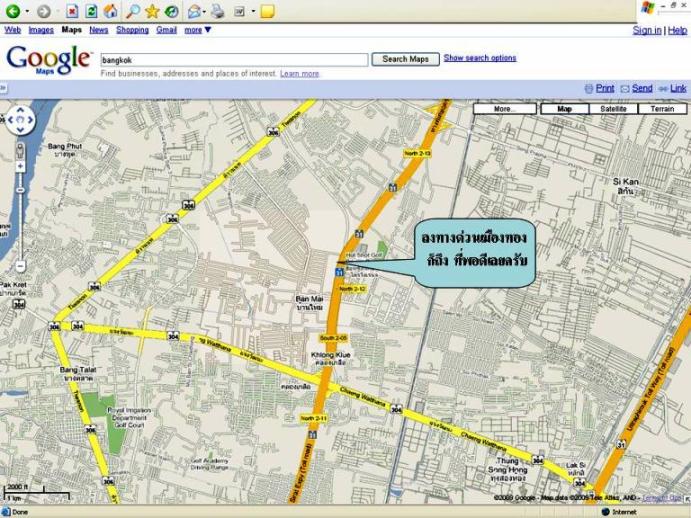
Task: Drop the Street View pegman icon
Action: (x=21, y=152)
